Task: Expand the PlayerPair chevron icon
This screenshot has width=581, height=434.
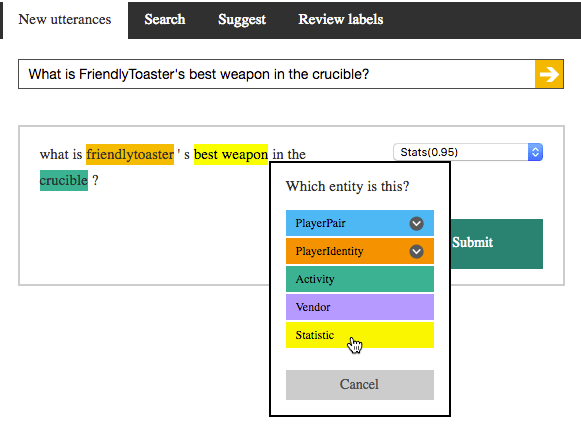Action: [416, 223]
